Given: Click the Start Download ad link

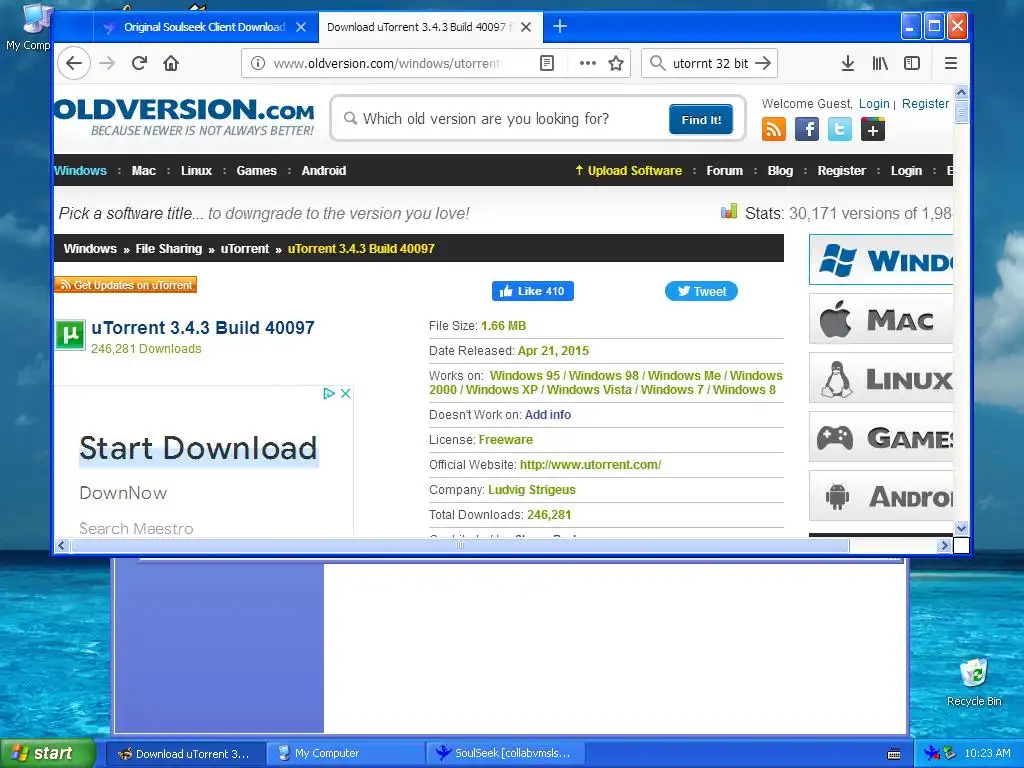Looking at the screenshot, I should point(198,449).
